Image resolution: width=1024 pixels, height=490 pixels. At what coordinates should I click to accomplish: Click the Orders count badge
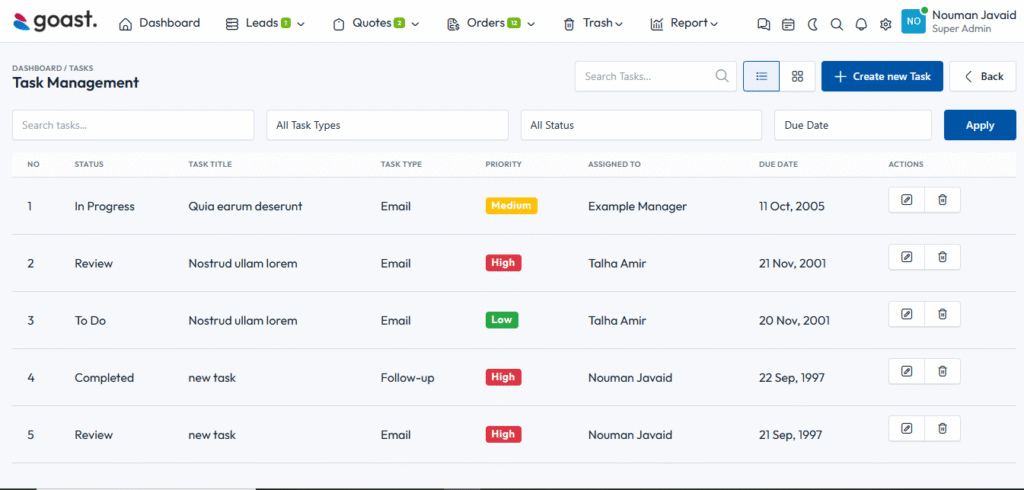tap(514, 24)
